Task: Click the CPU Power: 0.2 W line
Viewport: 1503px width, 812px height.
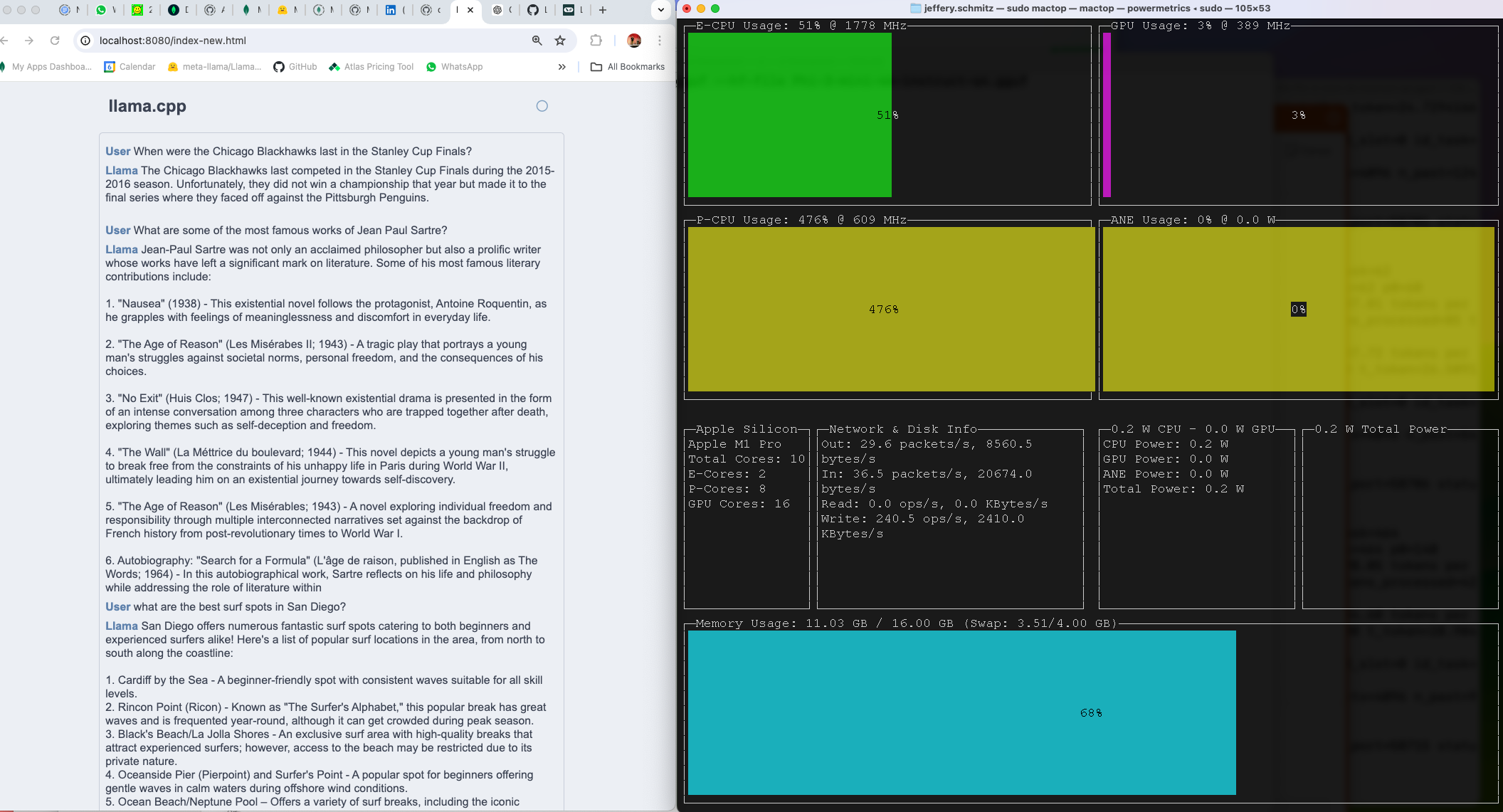Action: pyautogui.click(x=1166, y=444)
